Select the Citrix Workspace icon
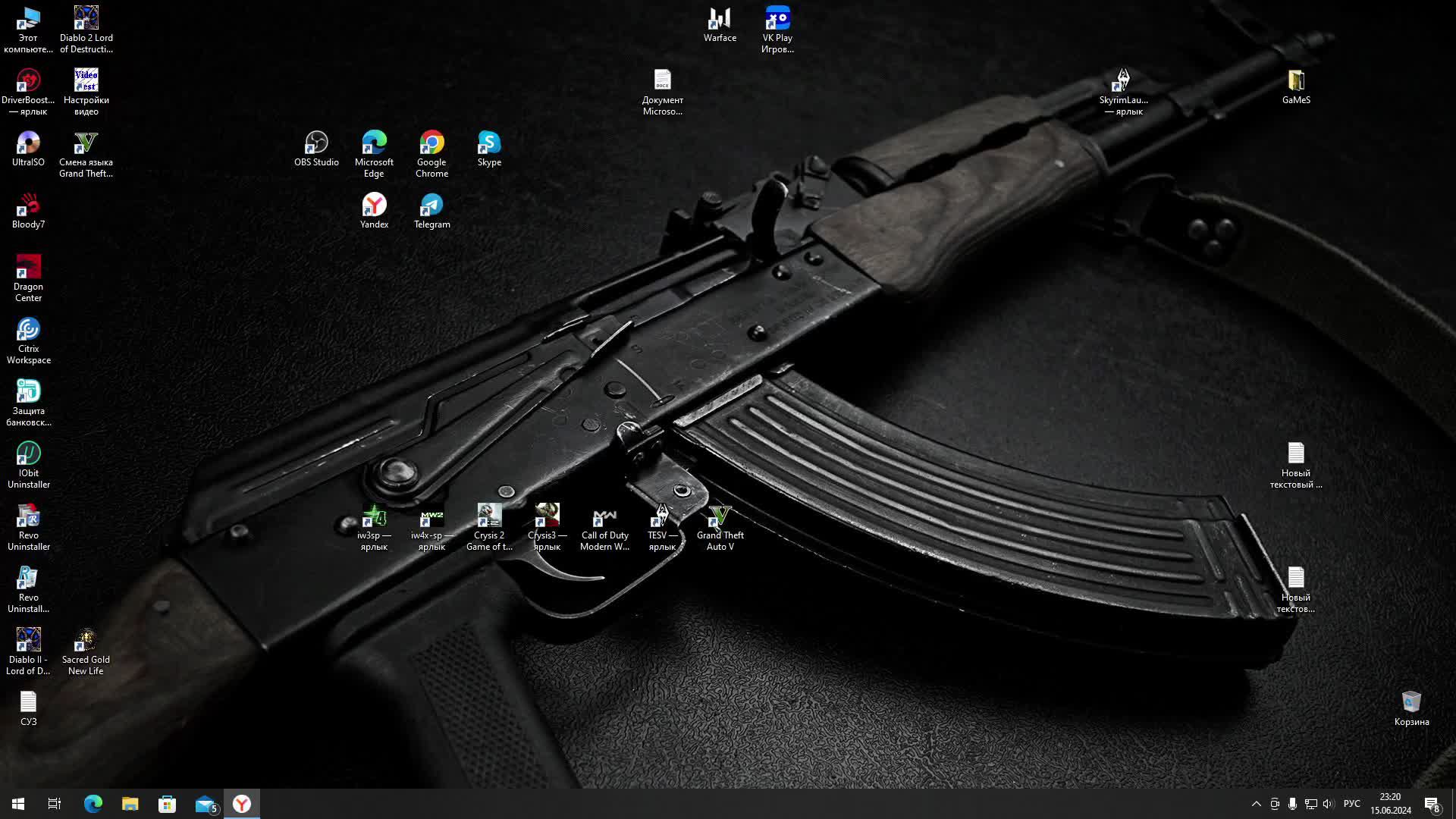1456x819 pixels. (28, 341)
